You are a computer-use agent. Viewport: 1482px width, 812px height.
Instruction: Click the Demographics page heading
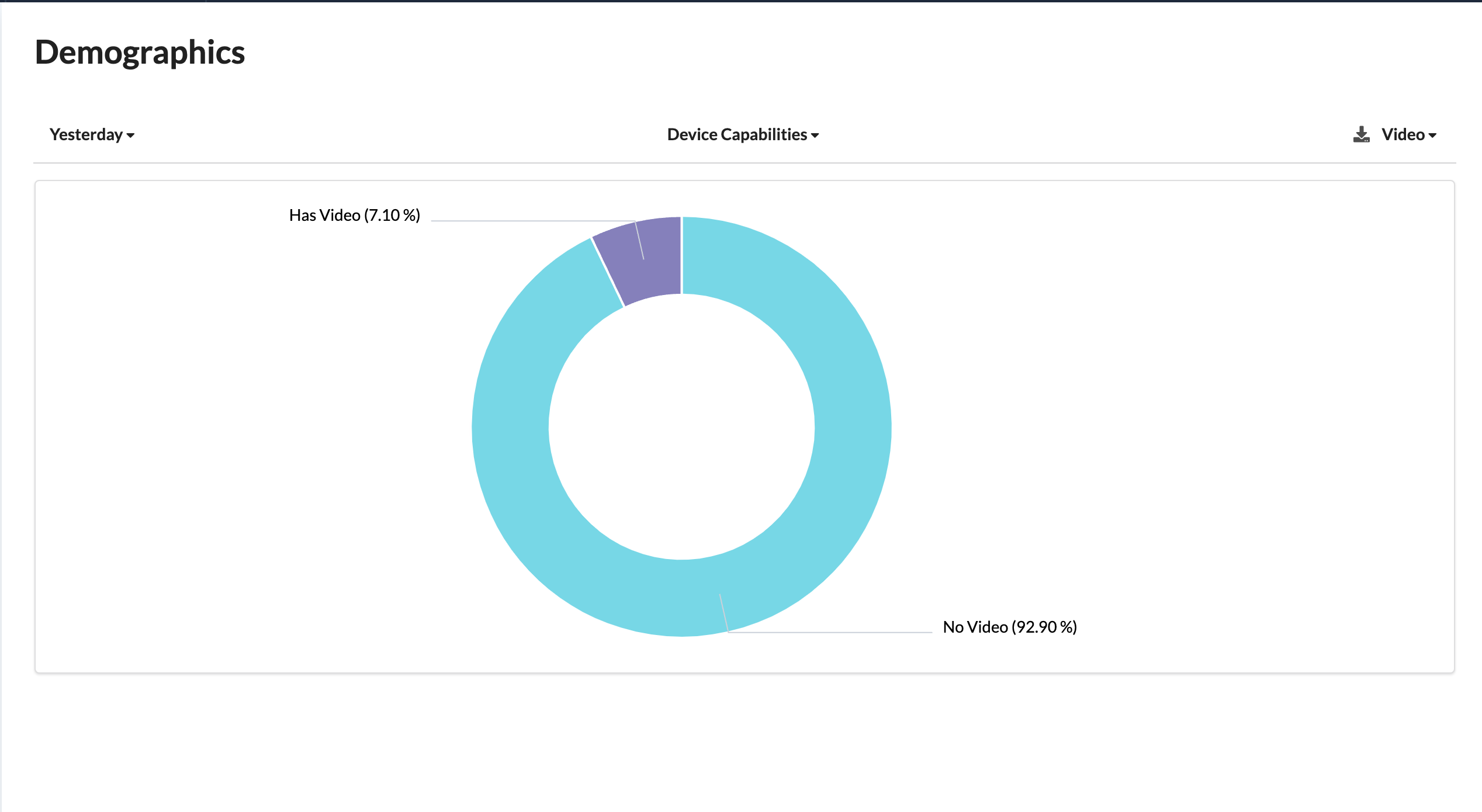[140, 53]
